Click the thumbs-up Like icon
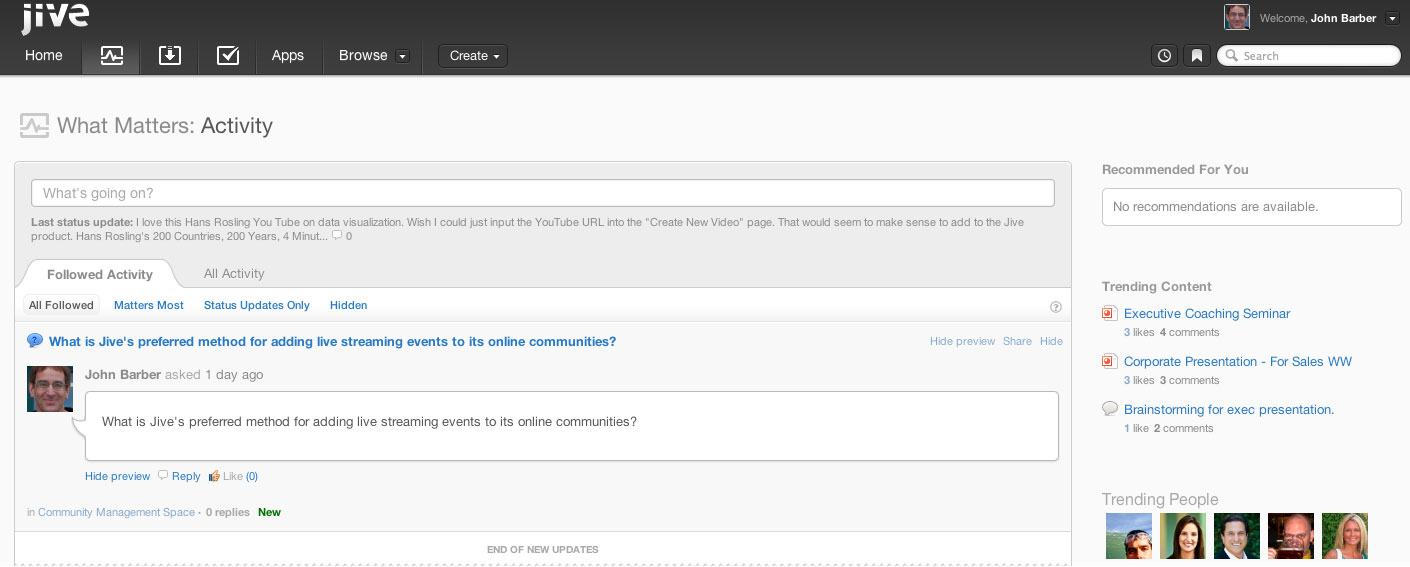 tap(214, 476)
